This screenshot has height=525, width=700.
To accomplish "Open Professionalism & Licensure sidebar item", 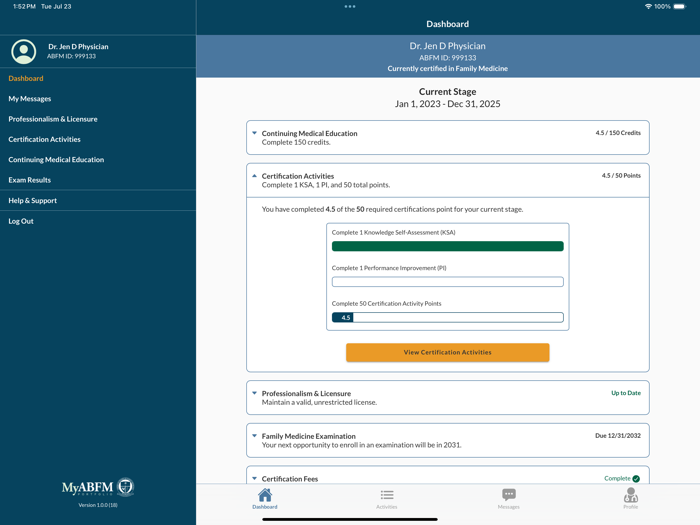I will pos(53,119).
